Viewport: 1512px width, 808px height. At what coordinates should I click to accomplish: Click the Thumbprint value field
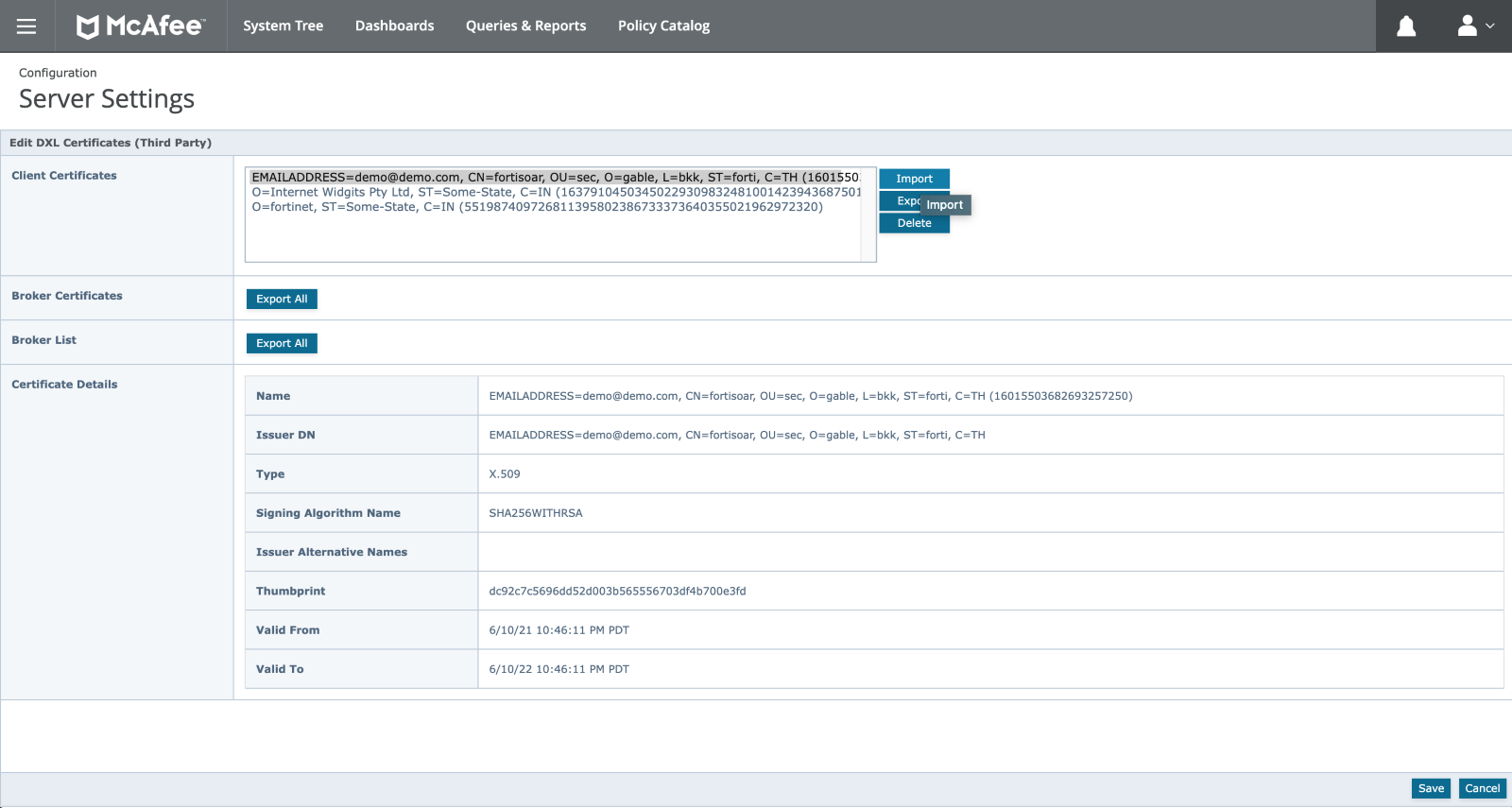point(617,592)
